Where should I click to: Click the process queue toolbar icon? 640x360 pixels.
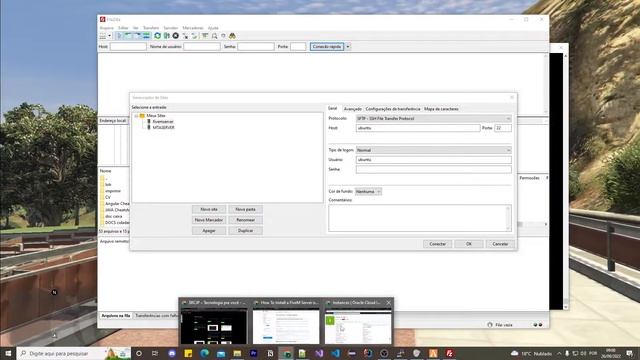click(x=167, y=36)
